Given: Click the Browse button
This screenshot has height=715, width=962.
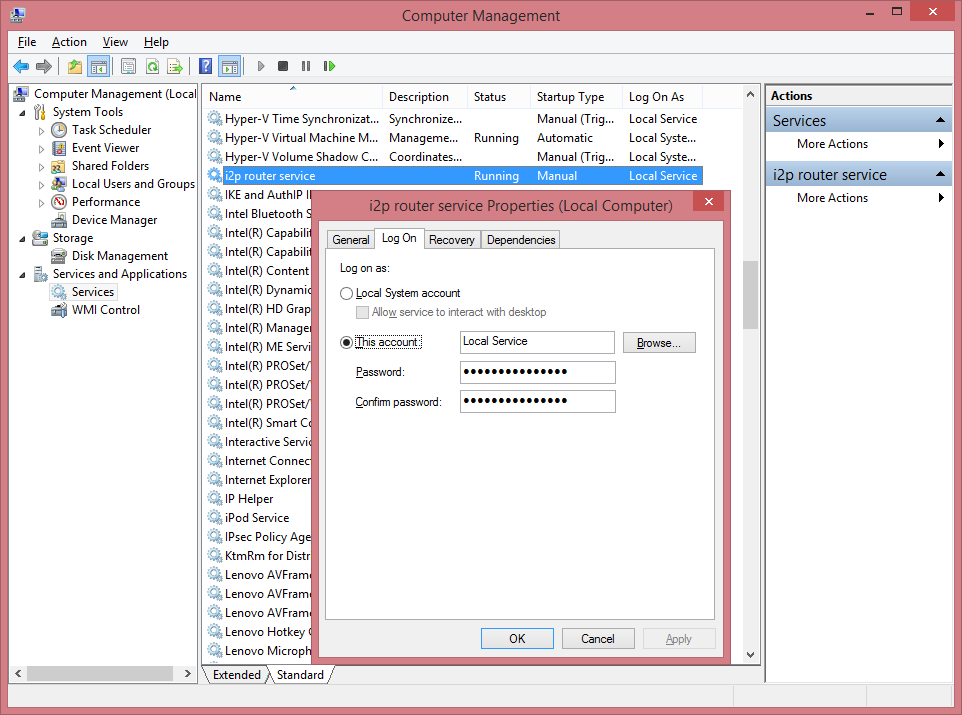Looking at the screenshot, I should click(x=659, y=342).
